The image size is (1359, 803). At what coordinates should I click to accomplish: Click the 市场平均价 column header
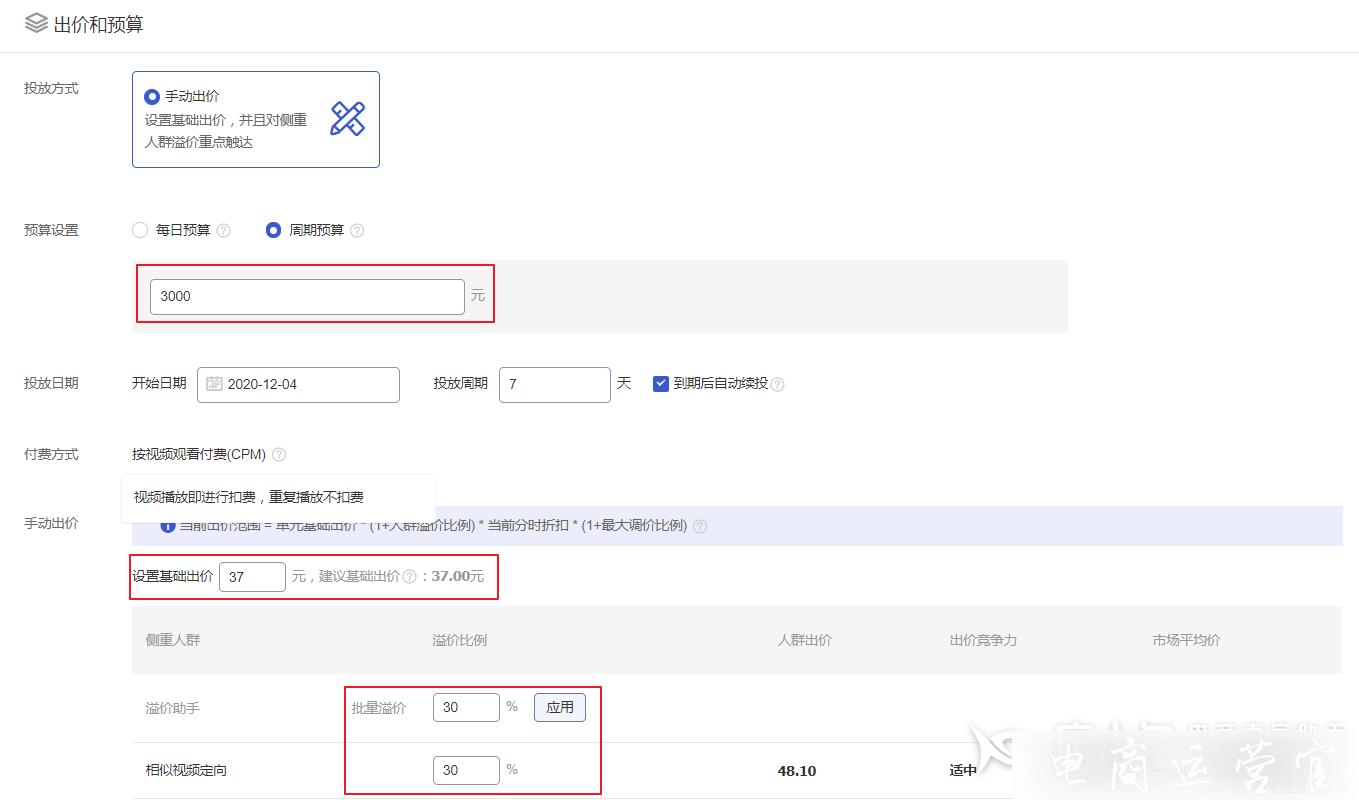[1186, 640]
